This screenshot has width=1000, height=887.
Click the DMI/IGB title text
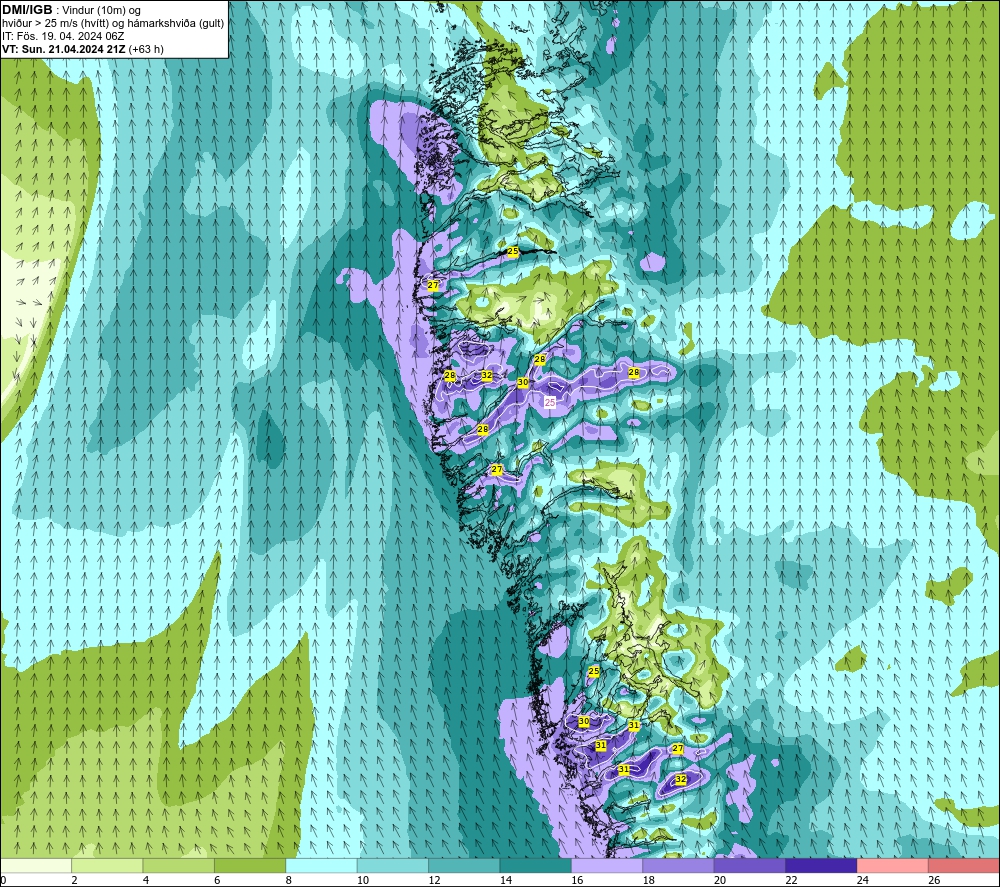click(x=27, y=10)
